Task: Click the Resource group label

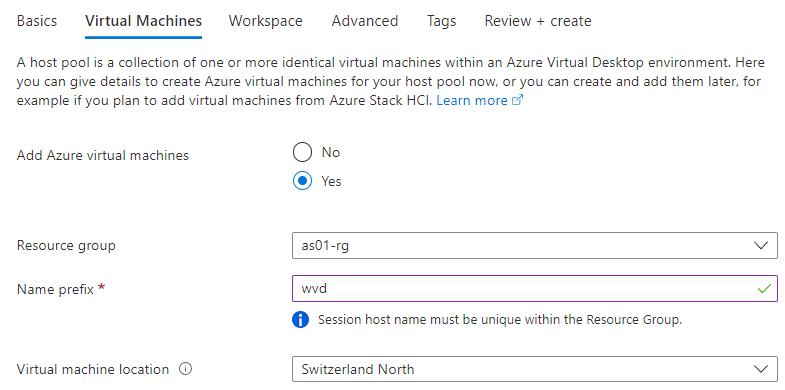Action: 66,246
